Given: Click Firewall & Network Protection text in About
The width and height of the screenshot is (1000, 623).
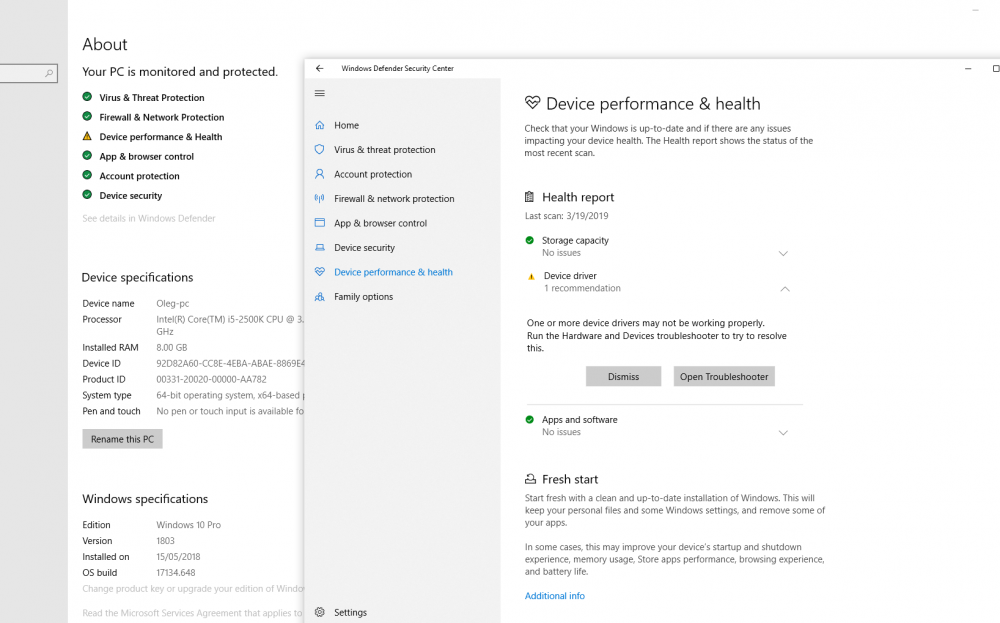Looking at the screenshot, I should tap(162, 117).
